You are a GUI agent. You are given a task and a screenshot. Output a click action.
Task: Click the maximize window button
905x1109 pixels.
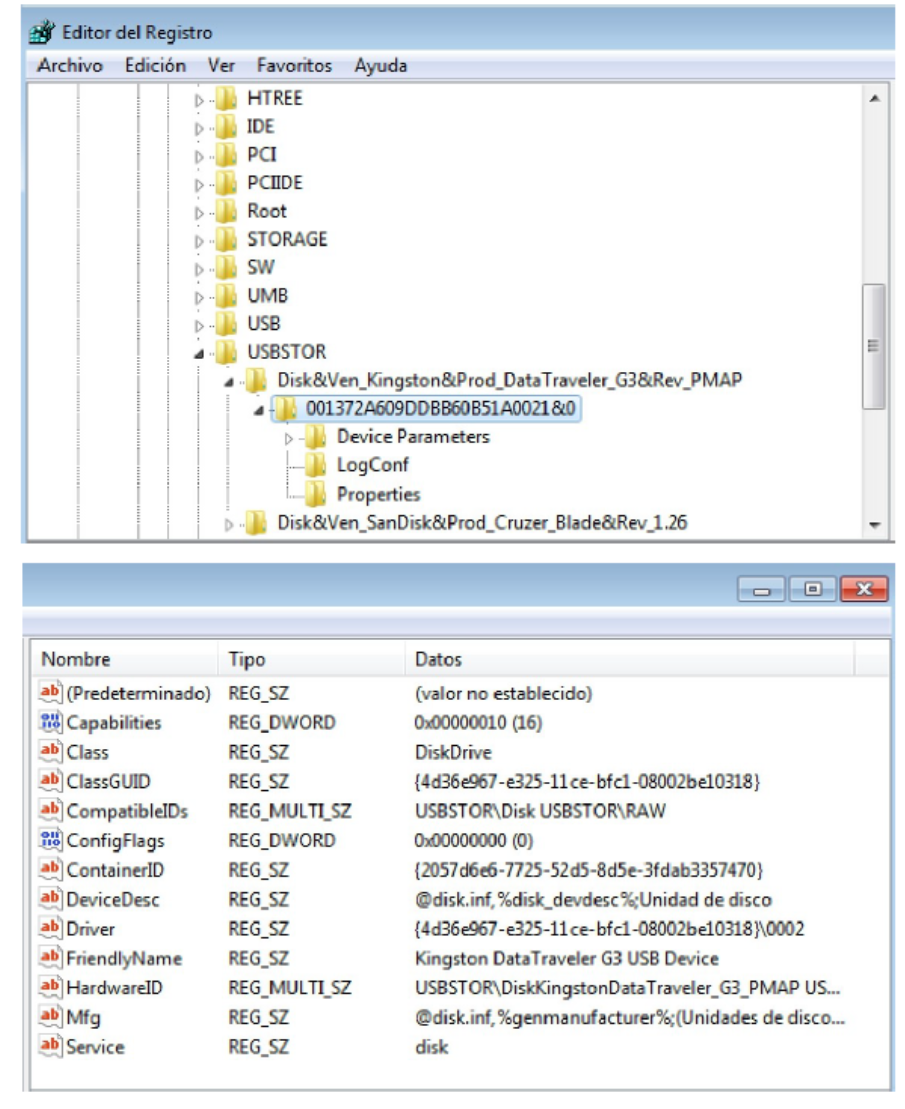[x=812, y=589]
